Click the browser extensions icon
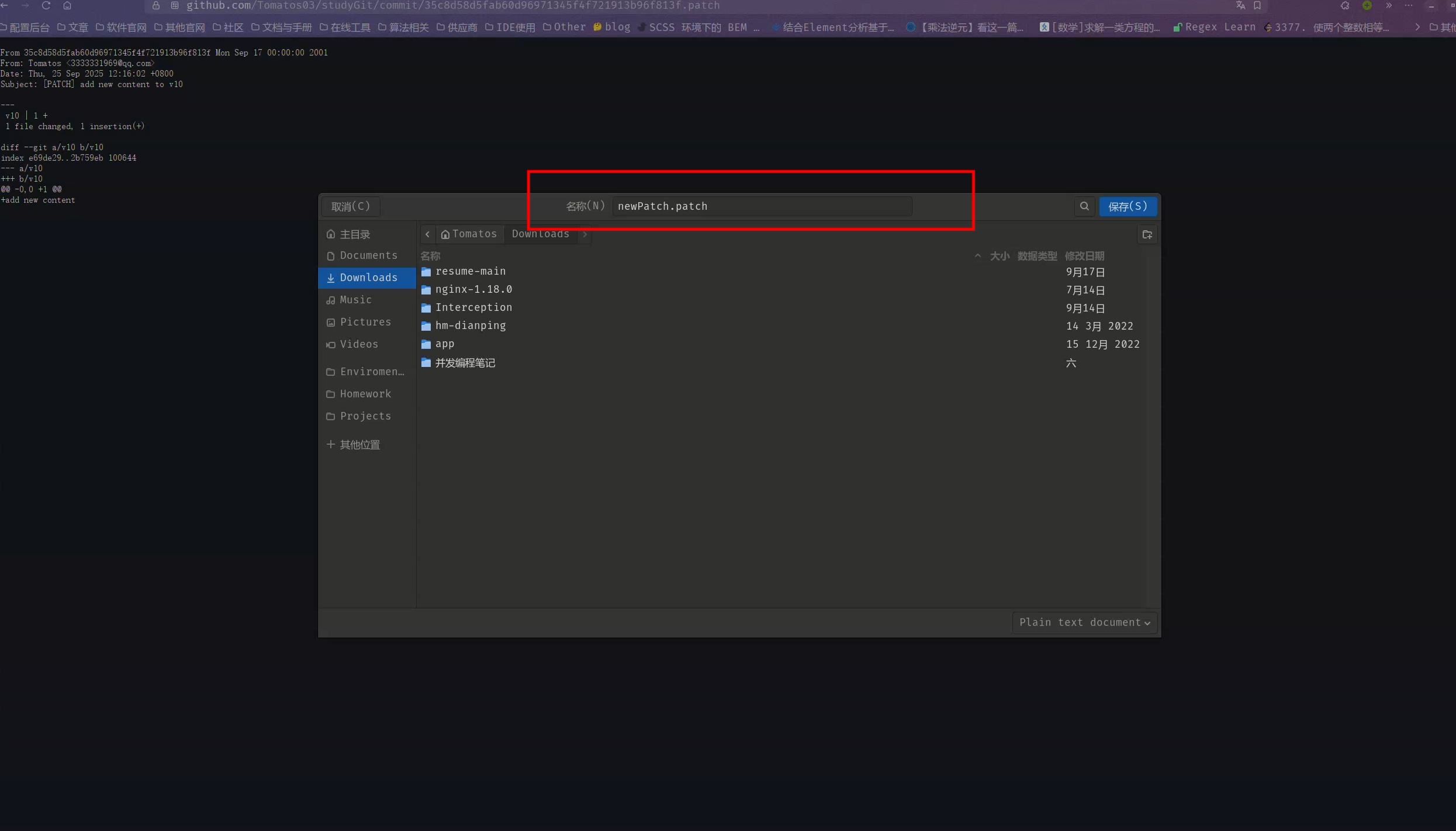Viewport: 1456px width, 831px height. (x=1345, y=5)
